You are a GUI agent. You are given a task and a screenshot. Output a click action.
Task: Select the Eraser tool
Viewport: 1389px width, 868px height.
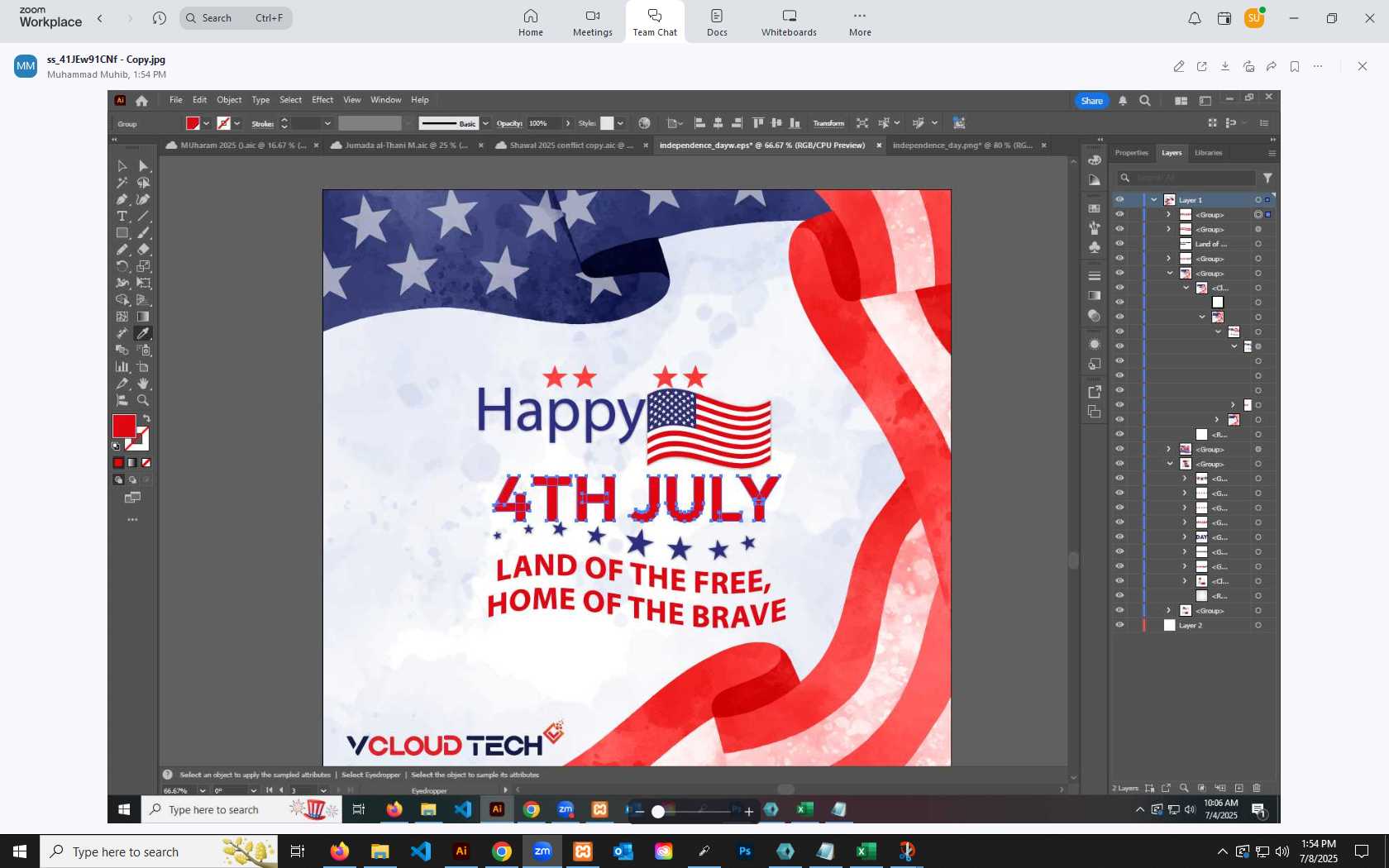pyautogui.click(x=144, y=250)
